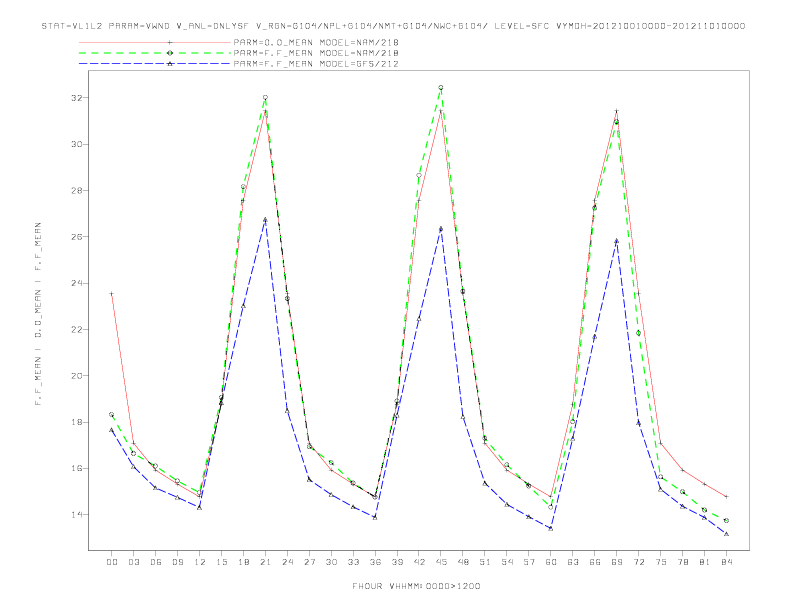Click the plus marker on the red legend line
Screen dimensions: 792x612
(170, 42)
